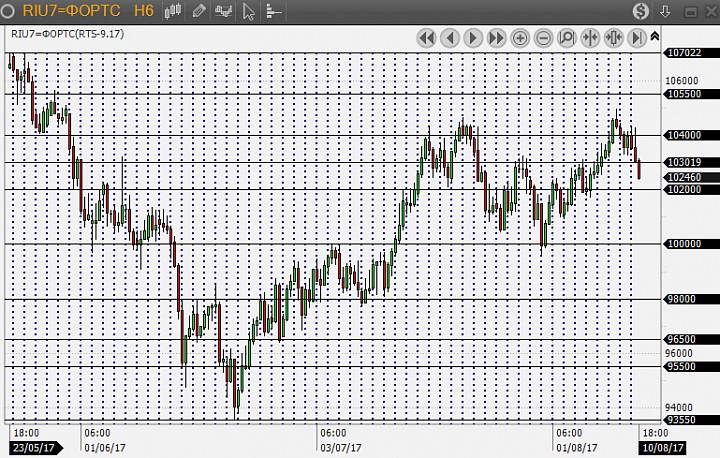Click the circle link icon beside the ticker name
Screen dimensions: 720x458
(x=7, y=11)
